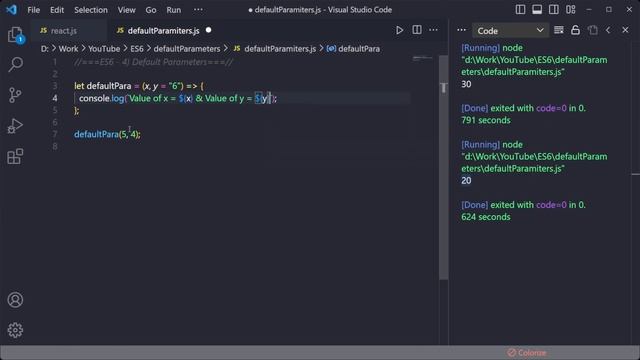
Task: Open output log in editor
Action: [592, 30]
